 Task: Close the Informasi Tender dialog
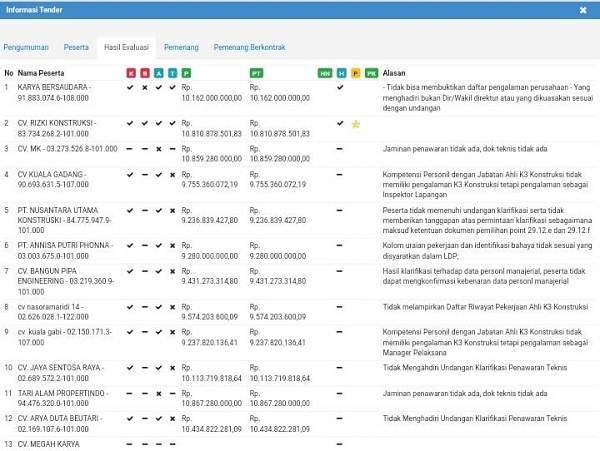point(583,10)
